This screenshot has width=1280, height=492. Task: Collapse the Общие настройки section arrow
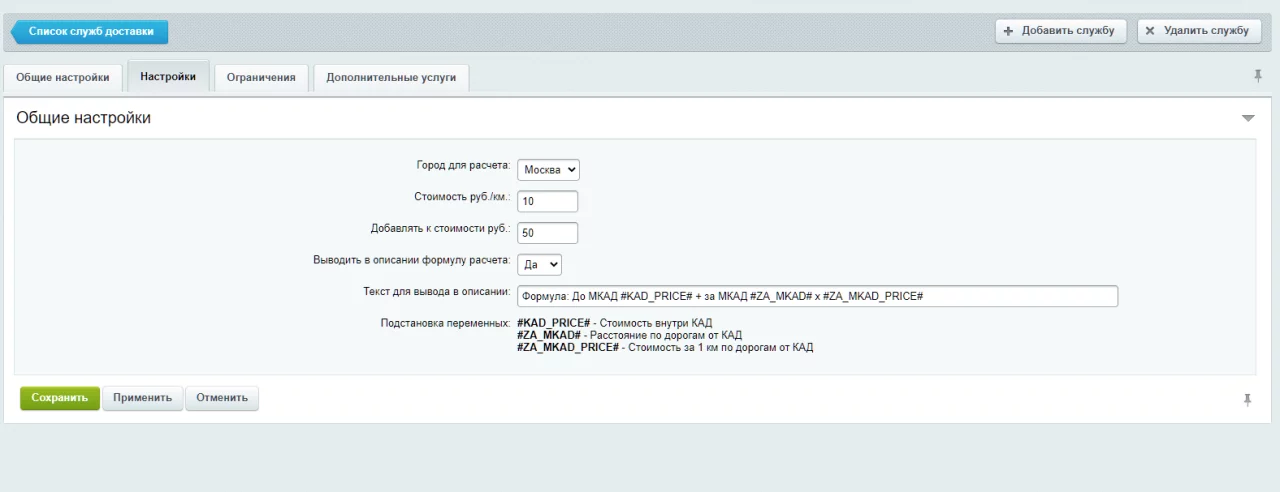(x=1248, y=118)
